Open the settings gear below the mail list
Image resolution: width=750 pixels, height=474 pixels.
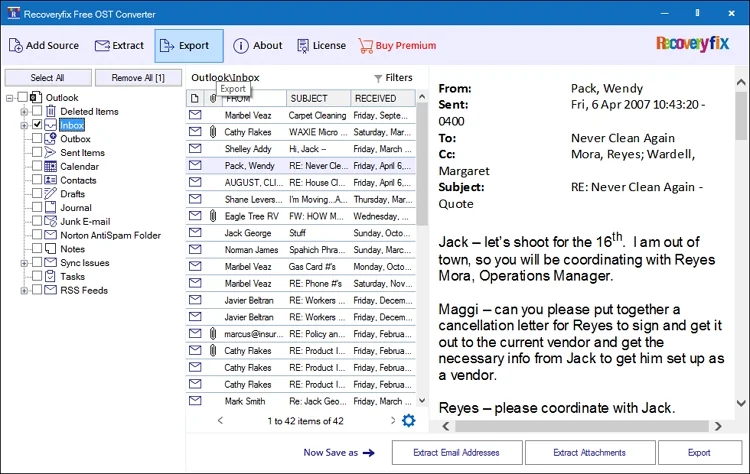click(408, 420)
